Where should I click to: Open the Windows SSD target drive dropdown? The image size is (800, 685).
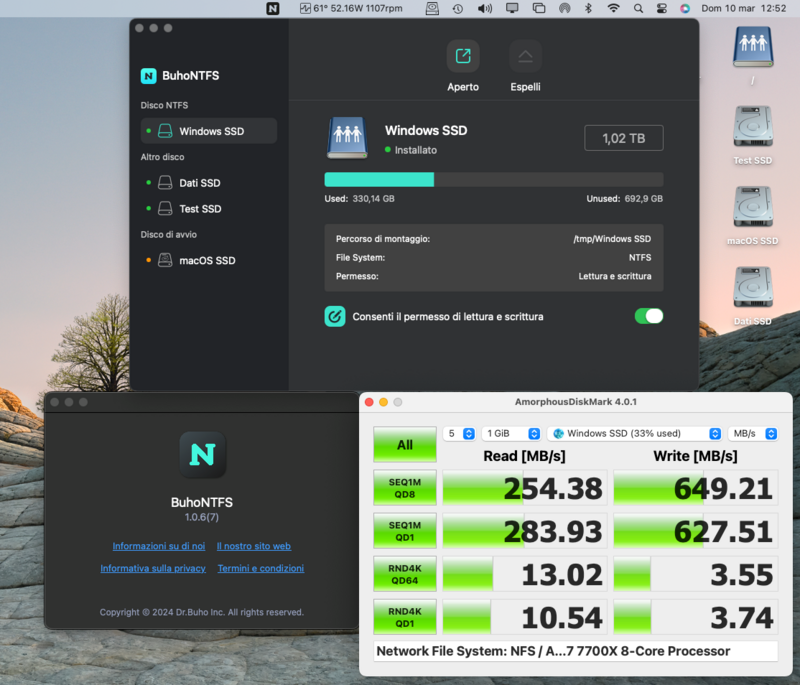[x=634, y=434]
